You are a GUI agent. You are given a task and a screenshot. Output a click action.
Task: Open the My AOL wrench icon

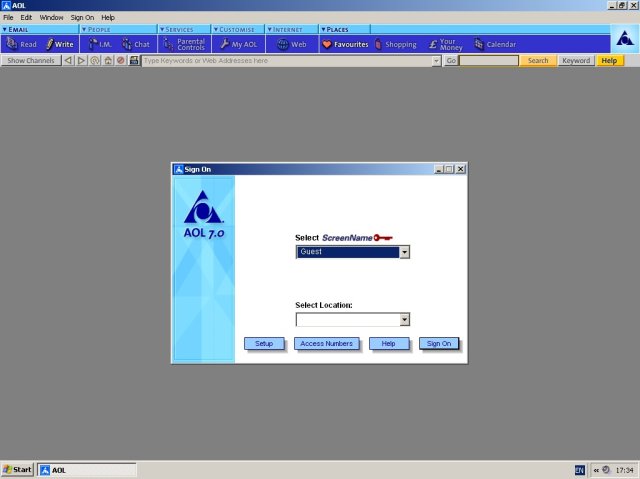click(239, 44)
